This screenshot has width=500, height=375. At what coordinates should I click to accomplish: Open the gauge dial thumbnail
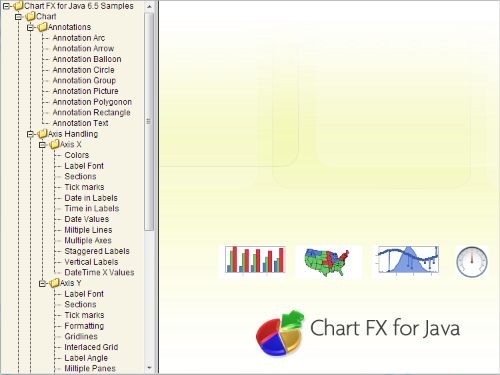pos(472,262)
